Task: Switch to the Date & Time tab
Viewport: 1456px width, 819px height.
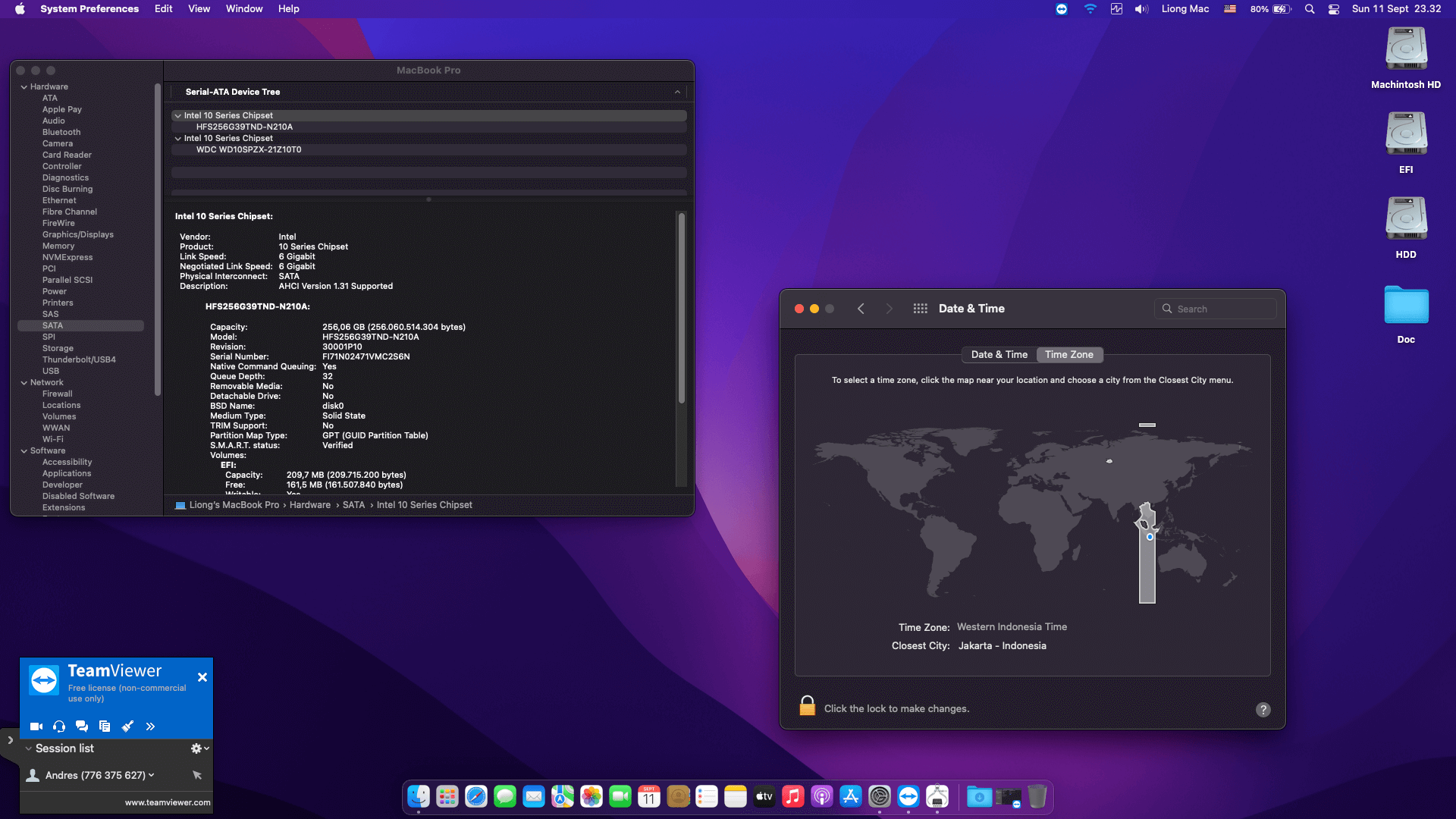Action: 999,354
